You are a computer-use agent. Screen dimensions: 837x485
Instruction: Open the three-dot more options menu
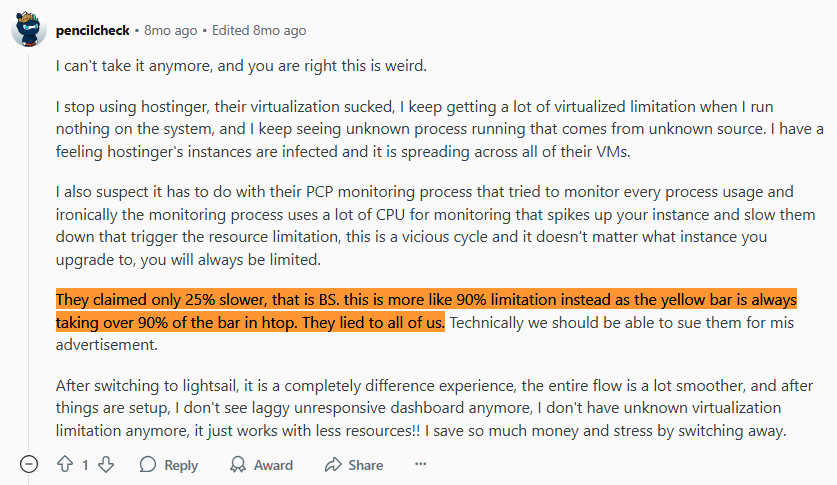tap(420, 464)
